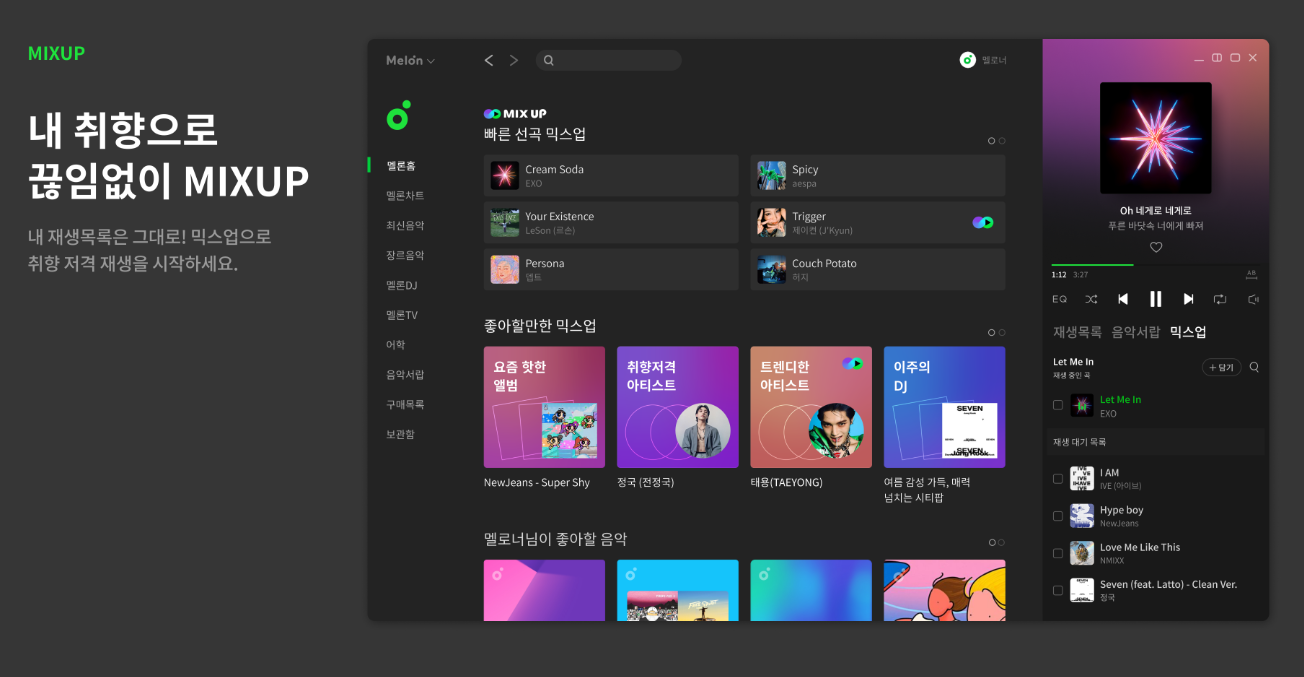Toggle the A-B section repeat icon

1252,274
